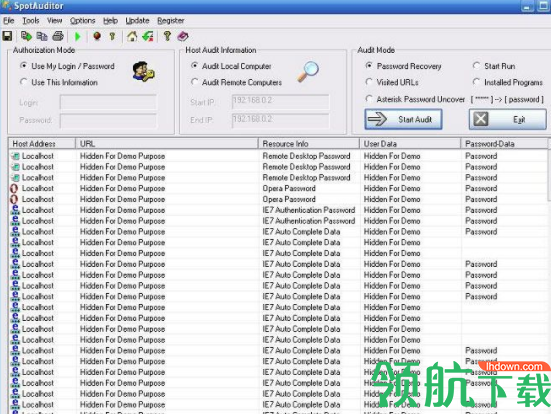Open the Register menu
Screen dimensions: 551x414
tap(170, 21)
